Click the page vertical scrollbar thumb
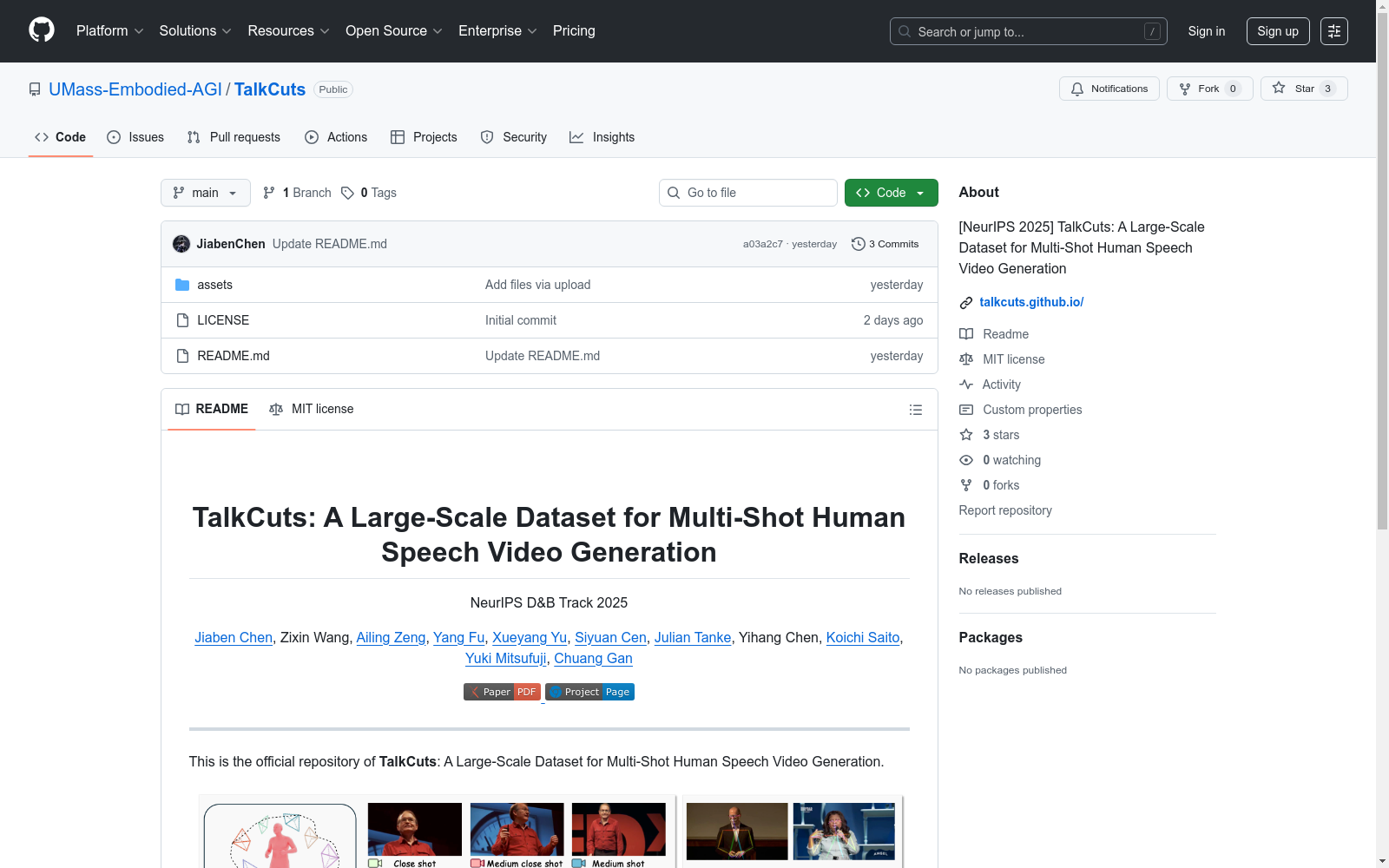 click(x=1382, y=269)
